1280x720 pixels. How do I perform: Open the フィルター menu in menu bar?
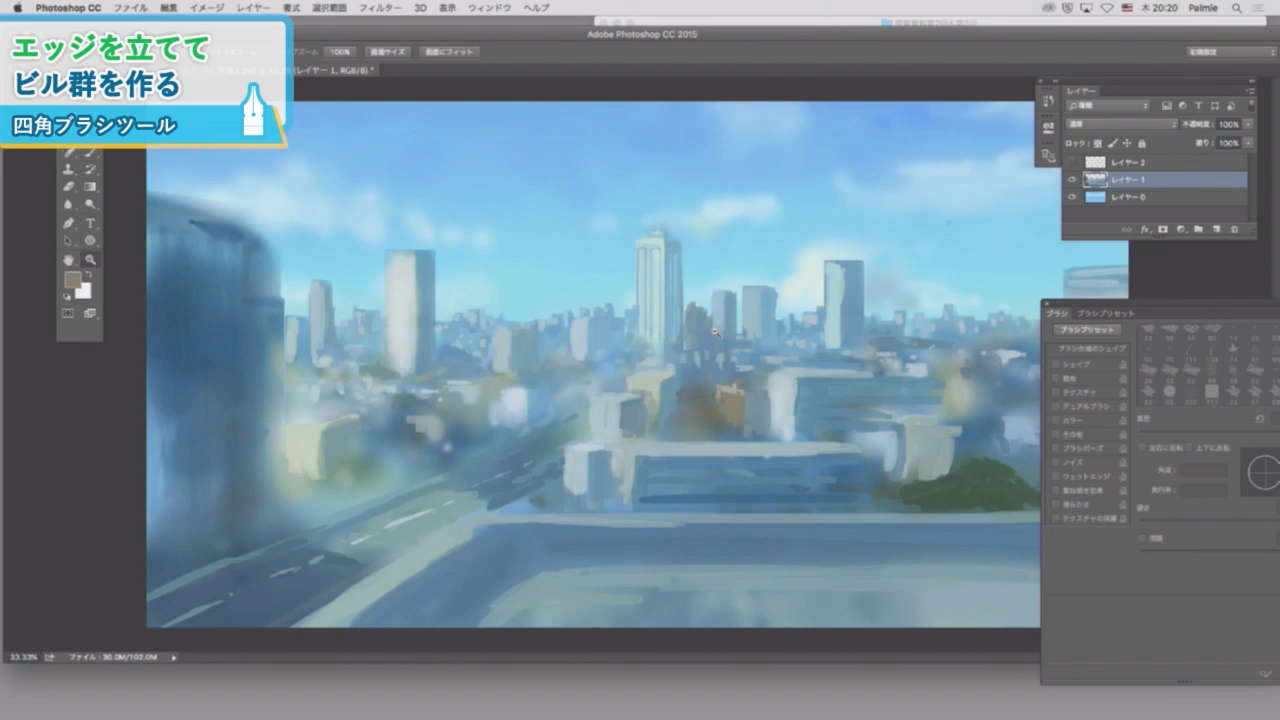tap(380, 7)
